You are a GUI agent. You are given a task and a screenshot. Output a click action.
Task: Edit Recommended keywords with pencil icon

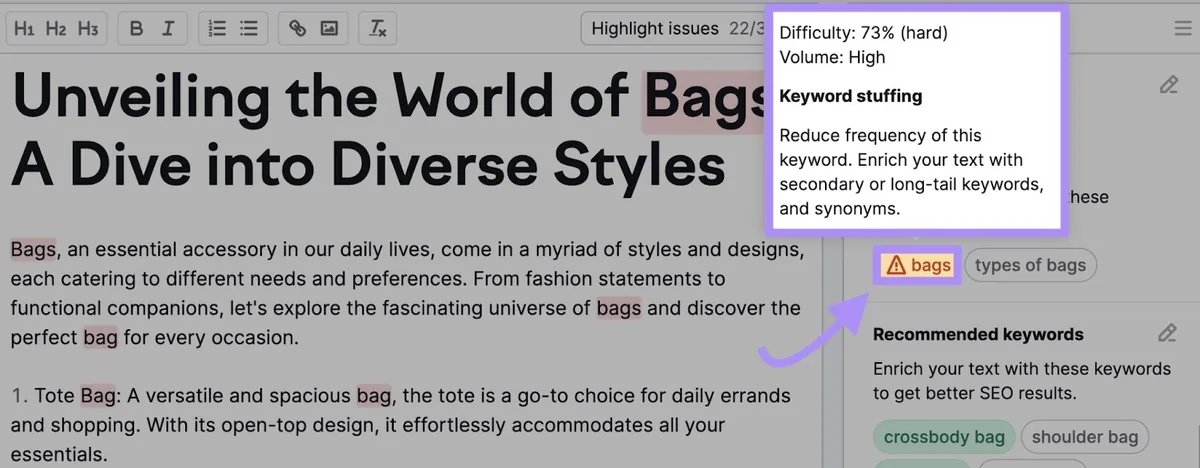tap(1167, 333)
